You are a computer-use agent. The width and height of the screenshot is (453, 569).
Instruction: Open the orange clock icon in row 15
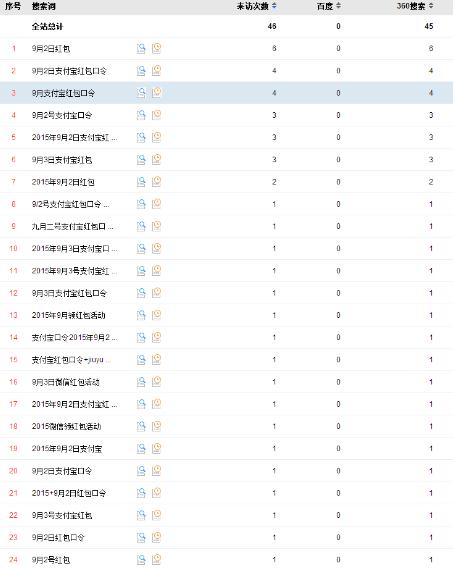tap(156, 359)
